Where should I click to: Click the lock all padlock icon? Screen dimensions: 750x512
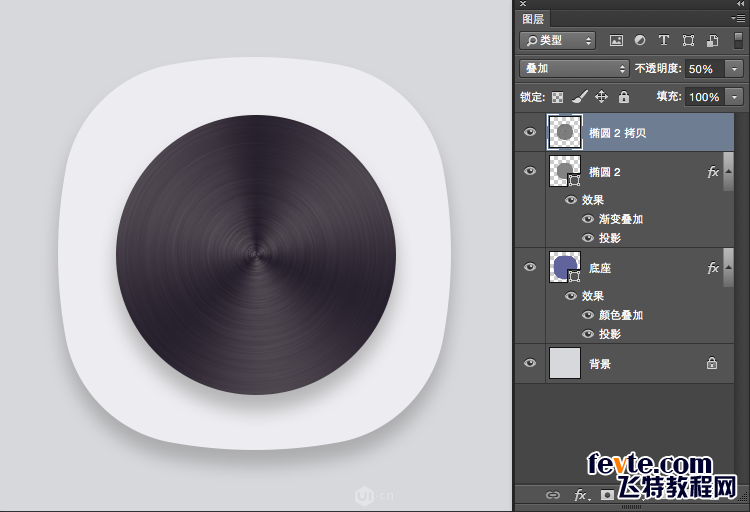(x=624, y=97)
